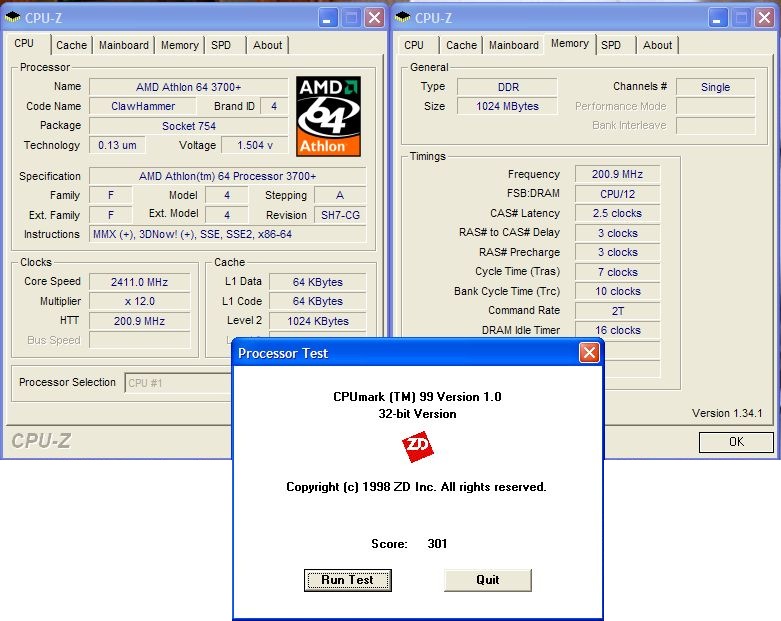Click the Voltage value 1.504 v
This screenshot has height=621, width=781.
[x=255, y=145]
